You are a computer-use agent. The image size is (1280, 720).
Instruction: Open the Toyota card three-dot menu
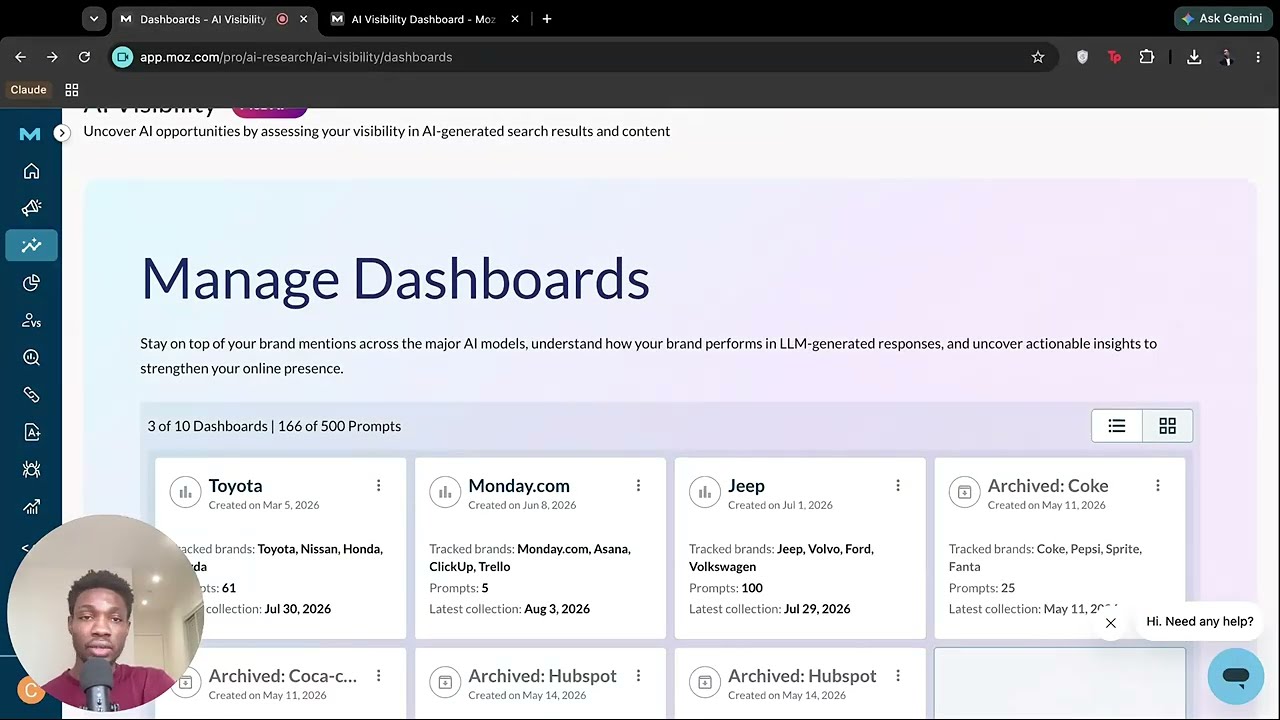pyautogui.click(x=378, y=486)
